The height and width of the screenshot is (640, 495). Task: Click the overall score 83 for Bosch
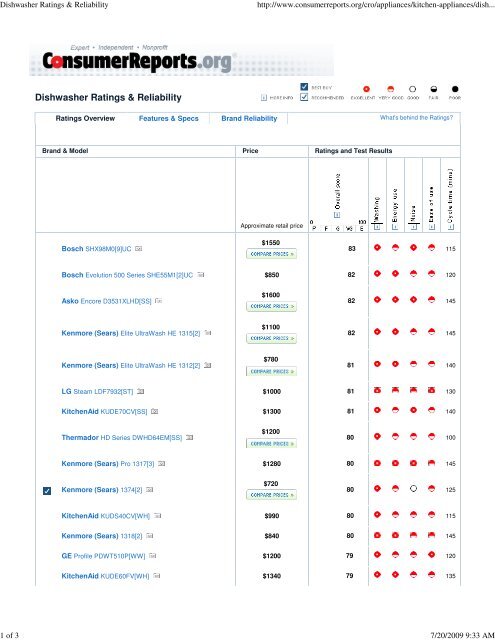pyautogui.click(x=351, y=249)
